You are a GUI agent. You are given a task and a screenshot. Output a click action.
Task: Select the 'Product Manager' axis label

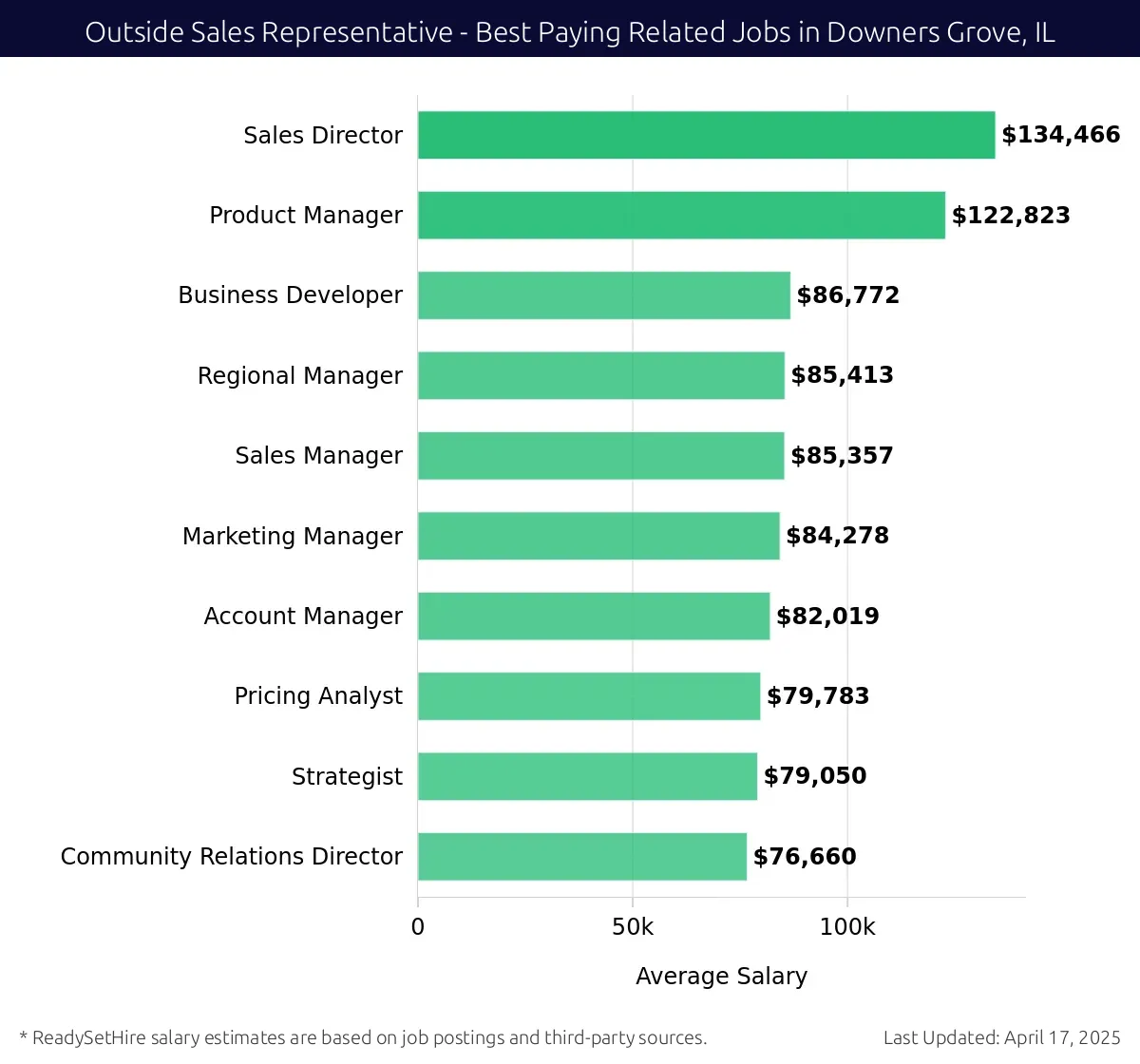click(x=306, y=216)
